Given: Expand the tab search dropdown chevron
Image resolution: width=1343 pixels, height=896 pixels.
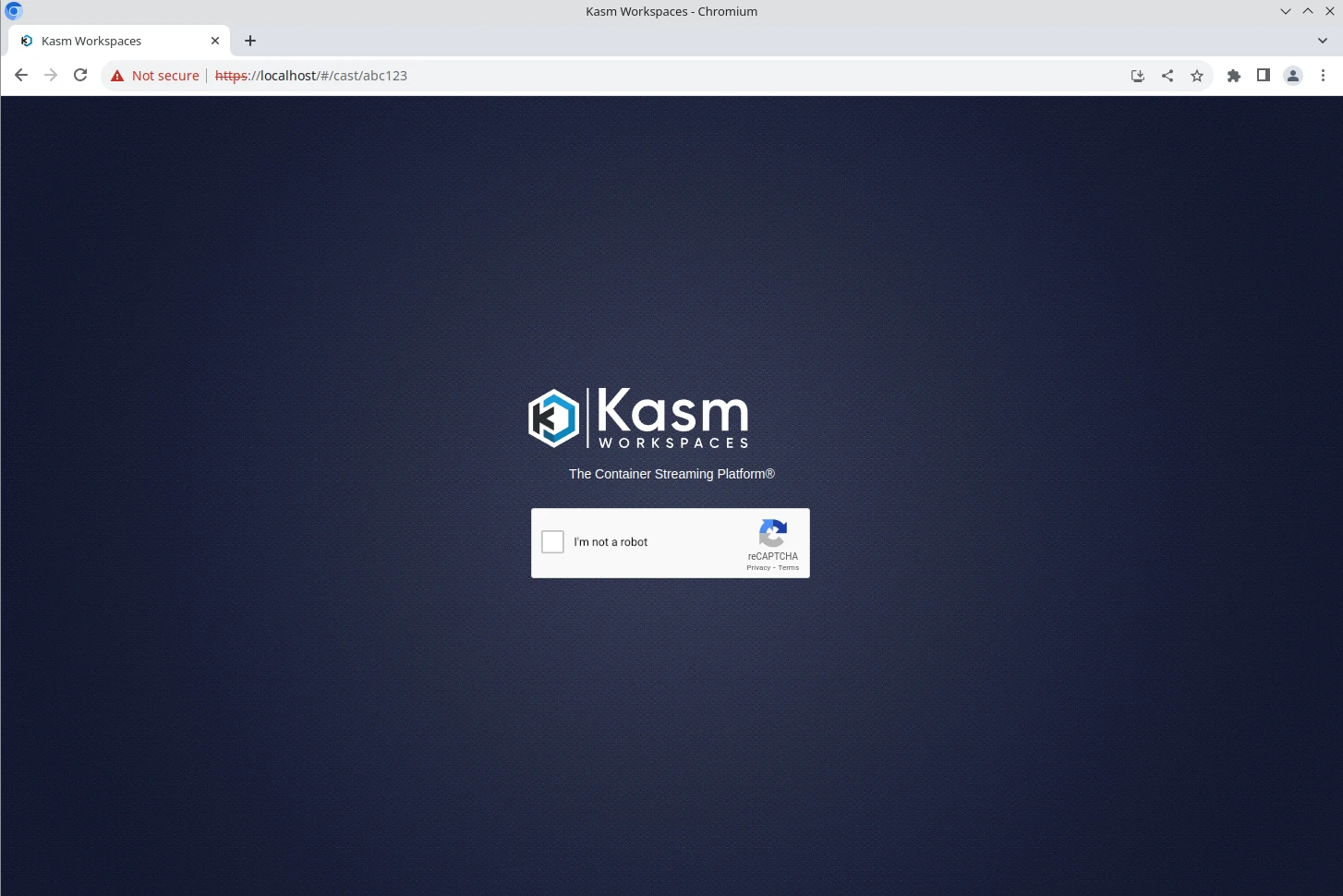Looking at the screenshot, I should tap(1323, 41).
